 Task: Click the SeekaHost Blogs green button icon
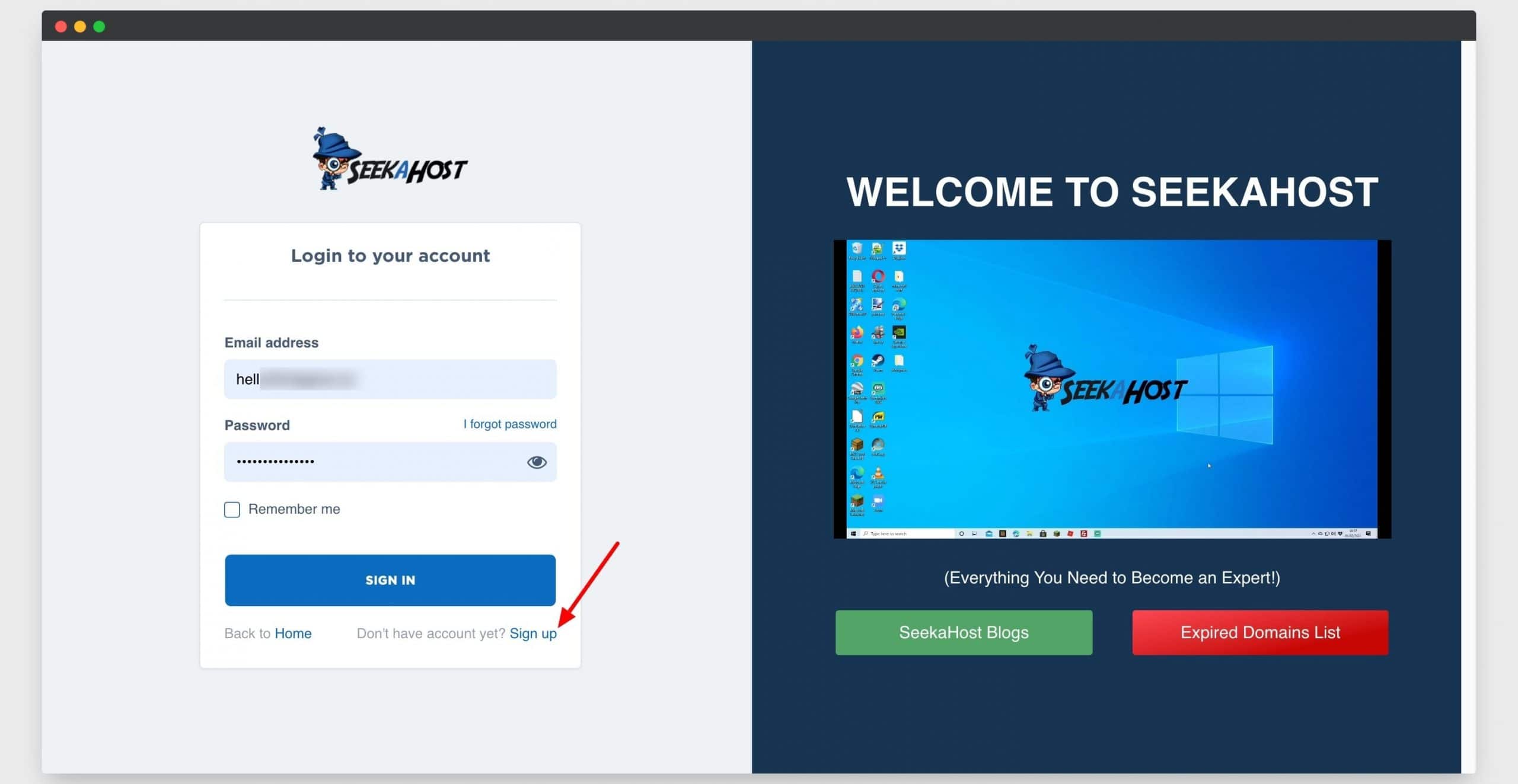(964, 632)
